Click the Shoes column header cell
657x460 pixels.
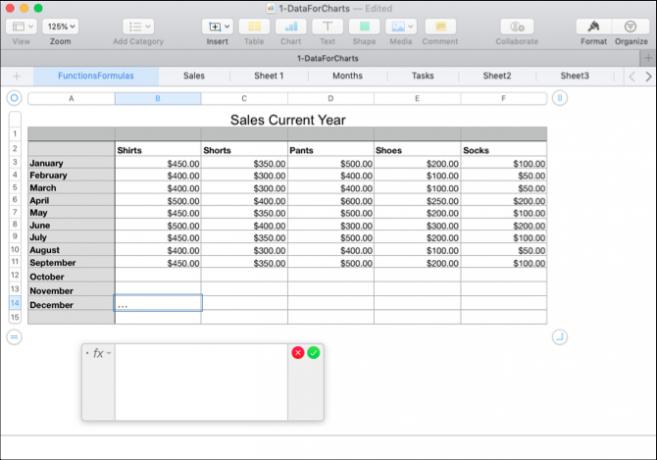(x=417, y=150)
